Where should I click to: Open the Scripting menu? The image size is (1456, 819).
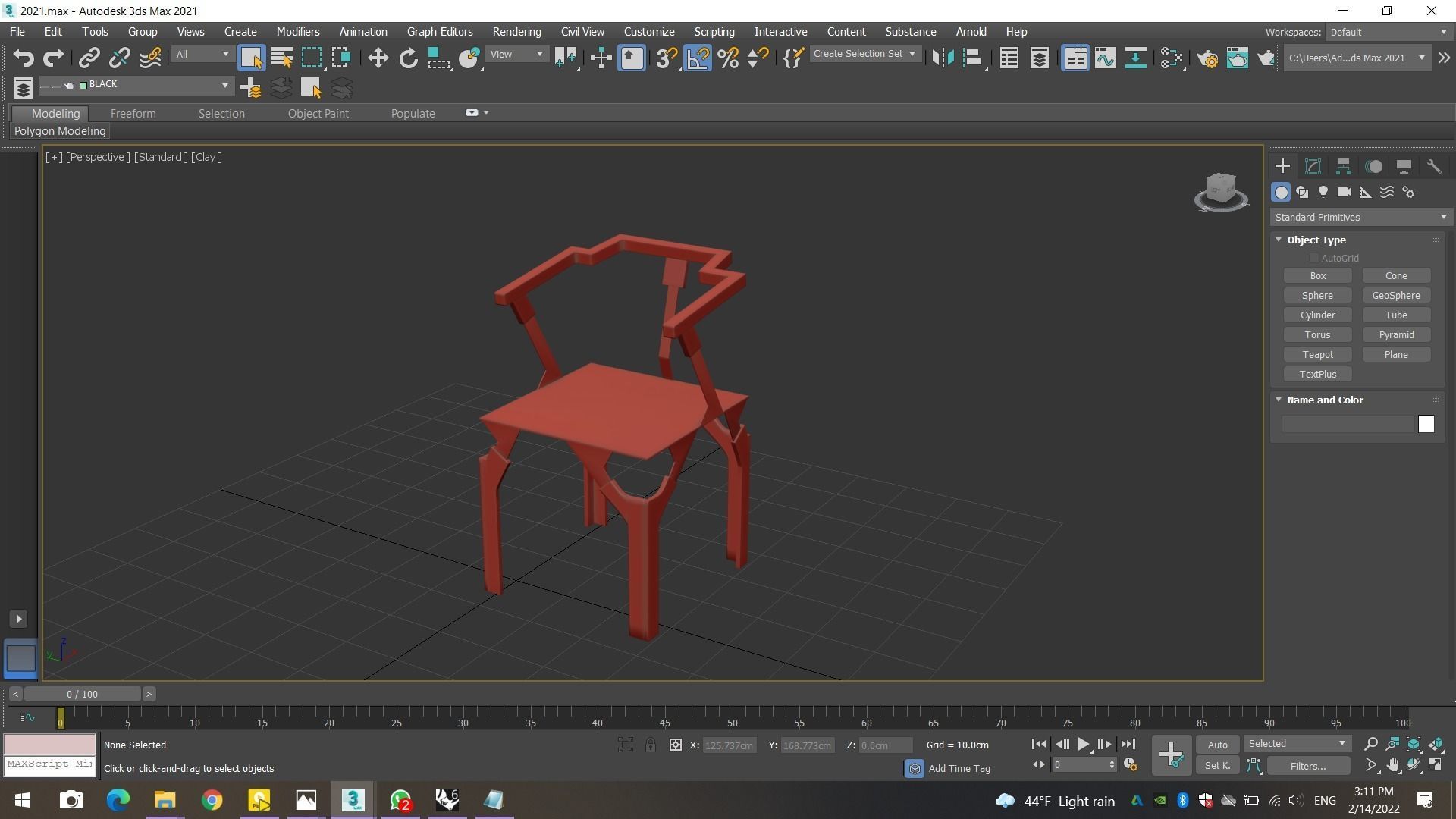click(x=714, y=32)
